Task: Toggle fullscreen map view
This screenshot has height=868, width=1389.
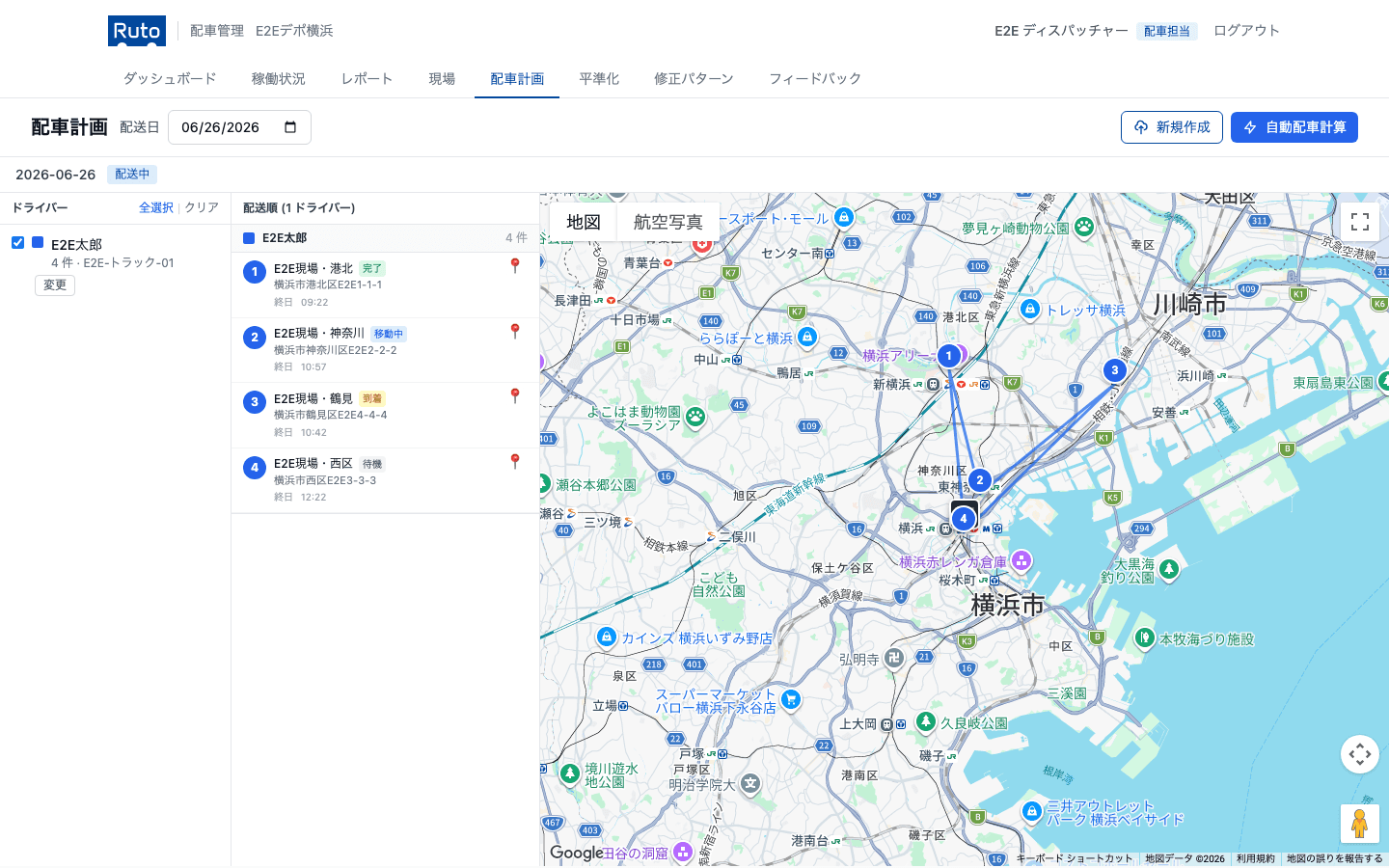Action: point(1360,222)
